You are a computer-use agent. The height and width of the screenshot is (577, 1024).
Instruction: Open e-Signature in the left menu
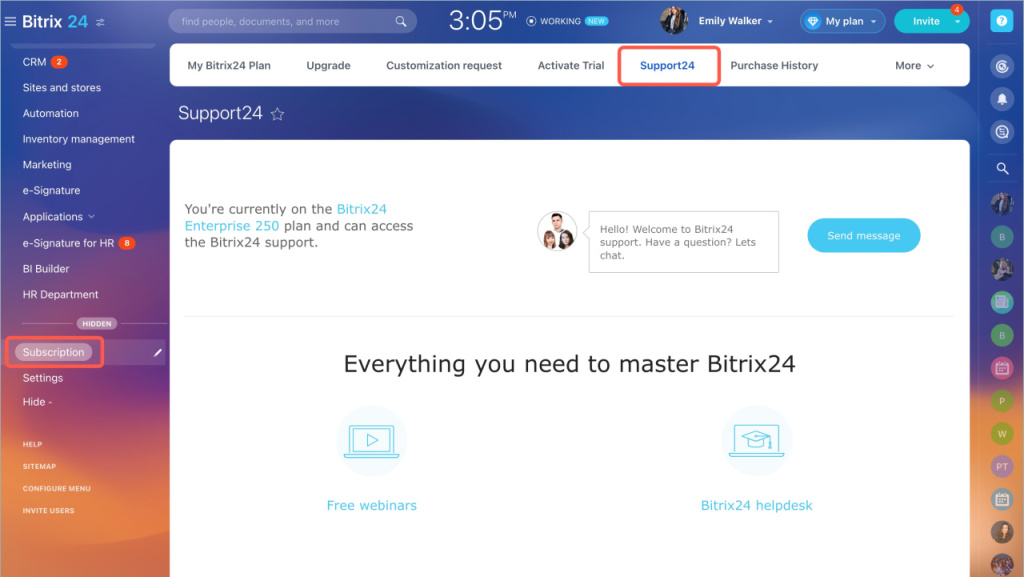pyautogui.click(x=51, y=191)
